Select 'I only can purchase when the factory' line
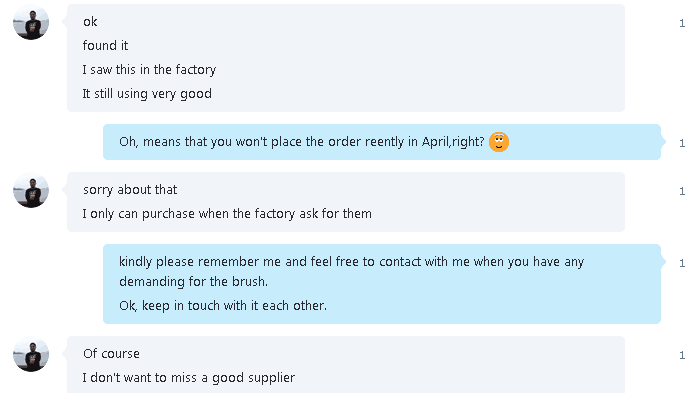This screenshot has height=393, width=686. coord(227,214)
